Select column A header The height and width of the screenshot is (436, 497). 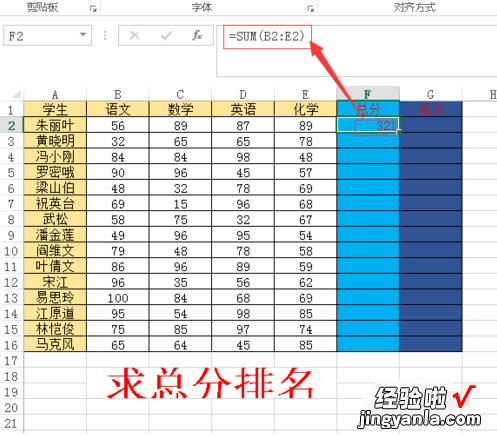[x=55, y=94]
